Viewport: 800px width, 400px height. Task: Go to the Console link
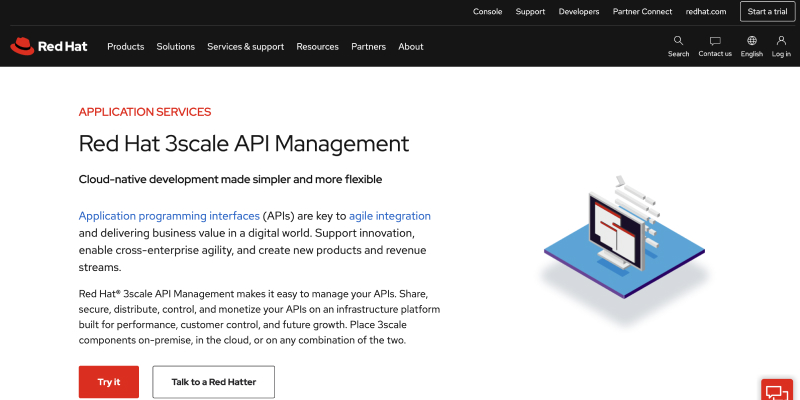[x=487, y=11]
